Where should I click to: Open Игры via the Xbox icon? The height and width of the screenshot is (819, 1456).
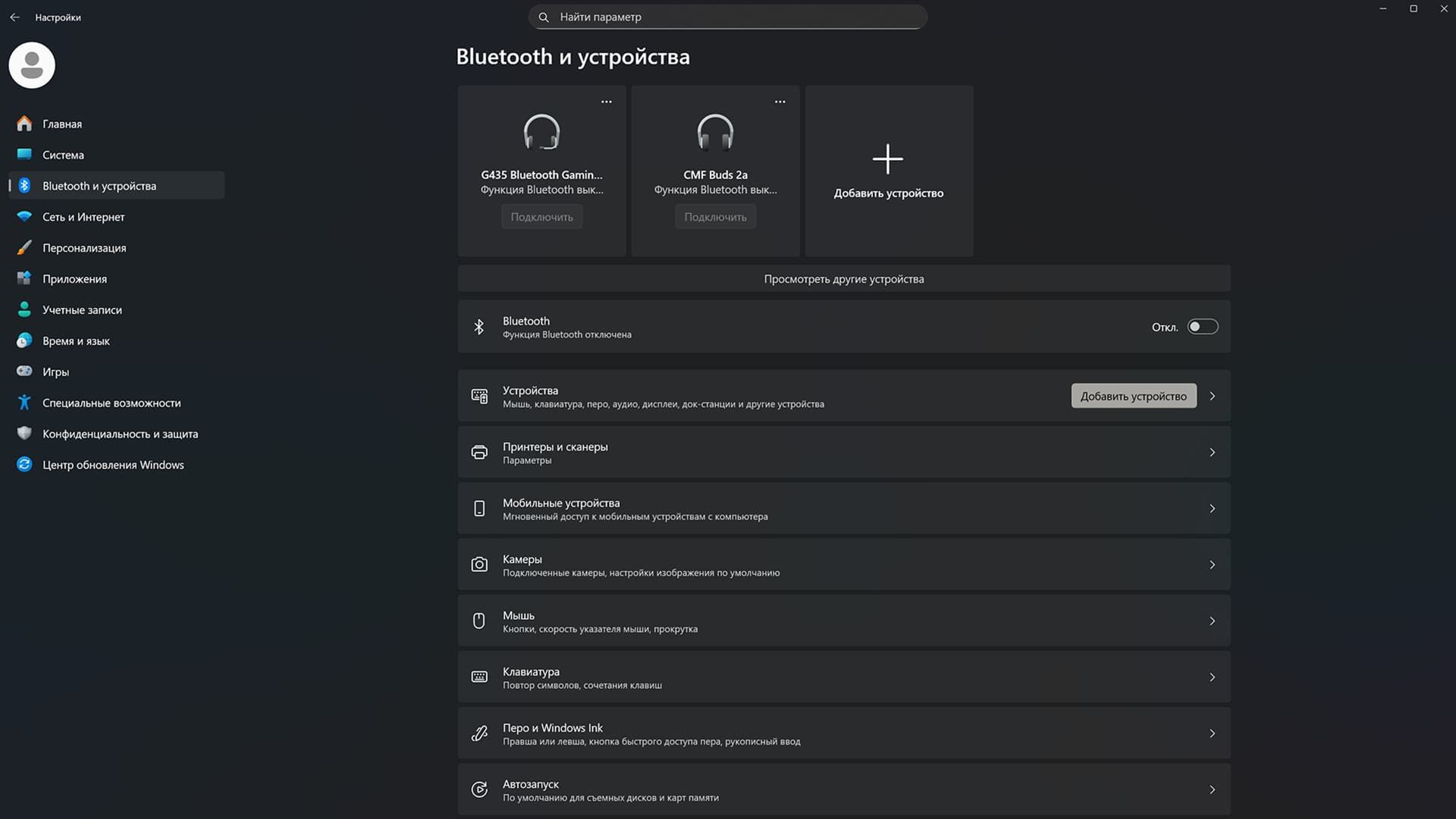point(24,372)
